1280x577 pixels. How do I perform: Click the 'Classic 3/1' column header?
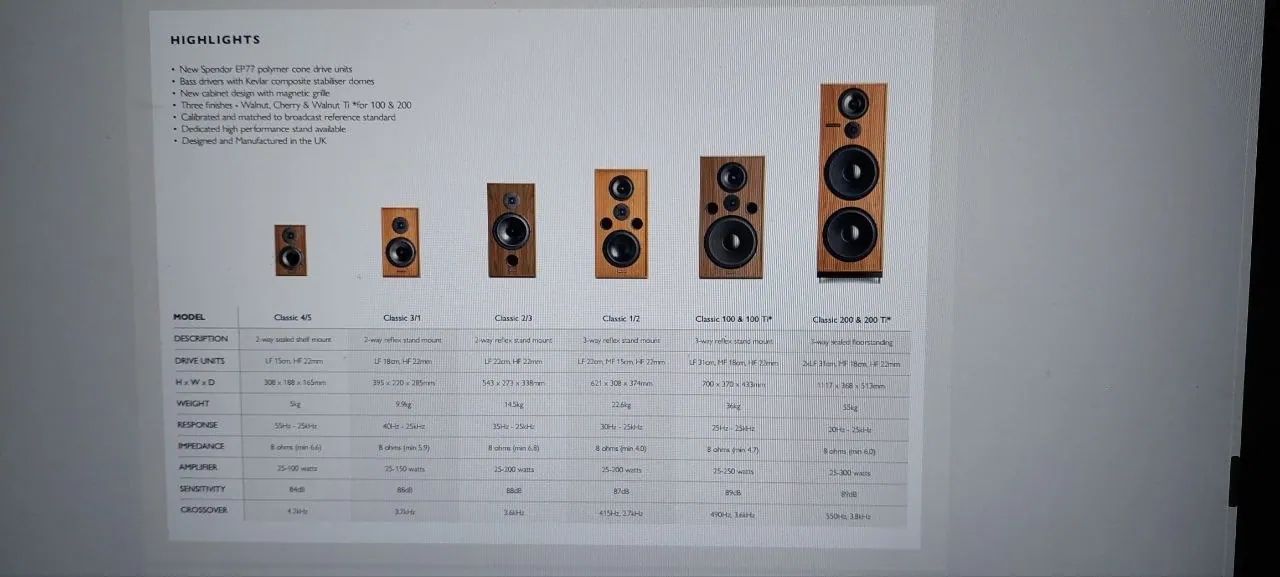point(401,318)
